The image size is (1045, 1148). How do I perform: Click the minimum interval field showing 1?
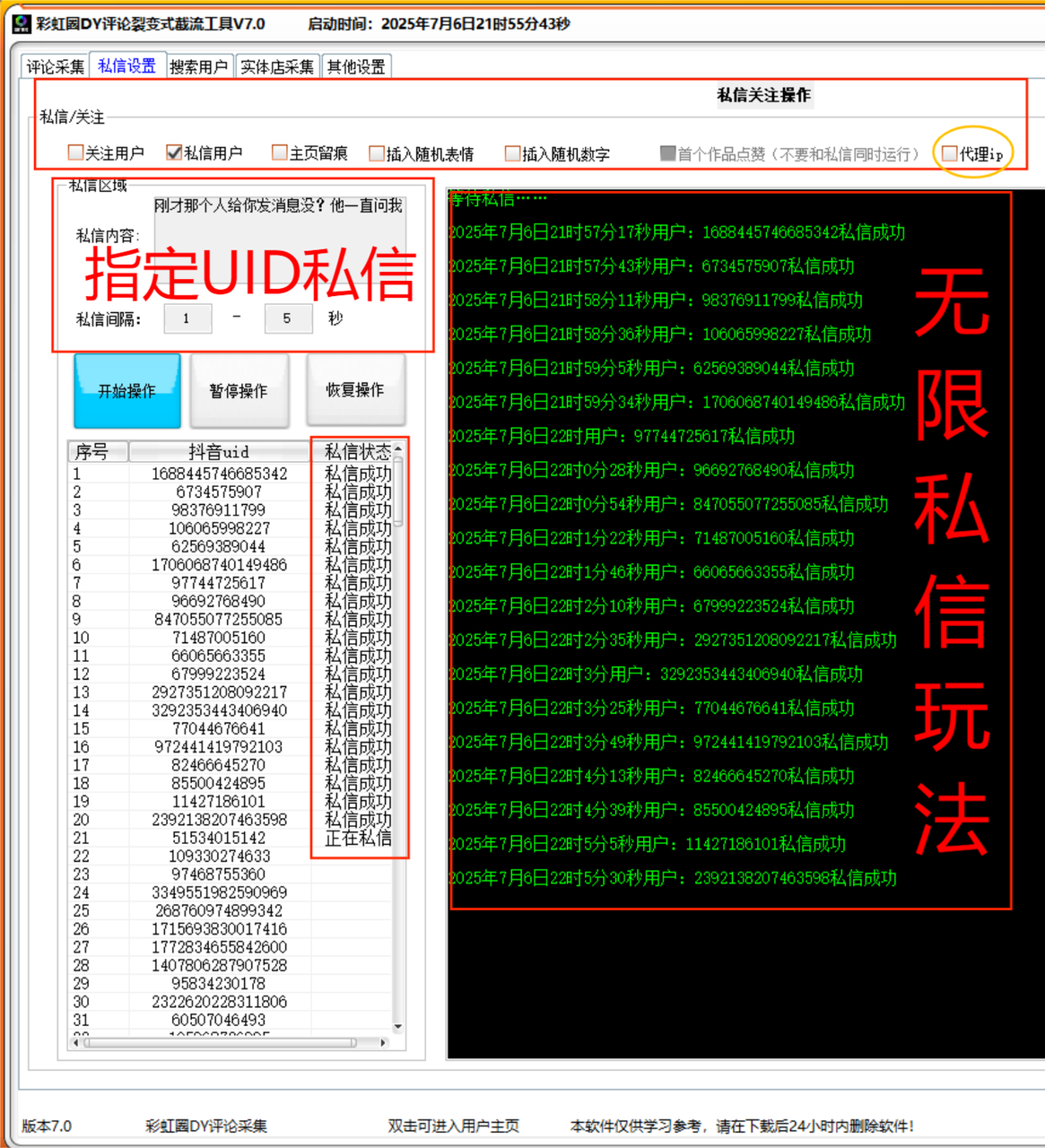coord(187,318)
